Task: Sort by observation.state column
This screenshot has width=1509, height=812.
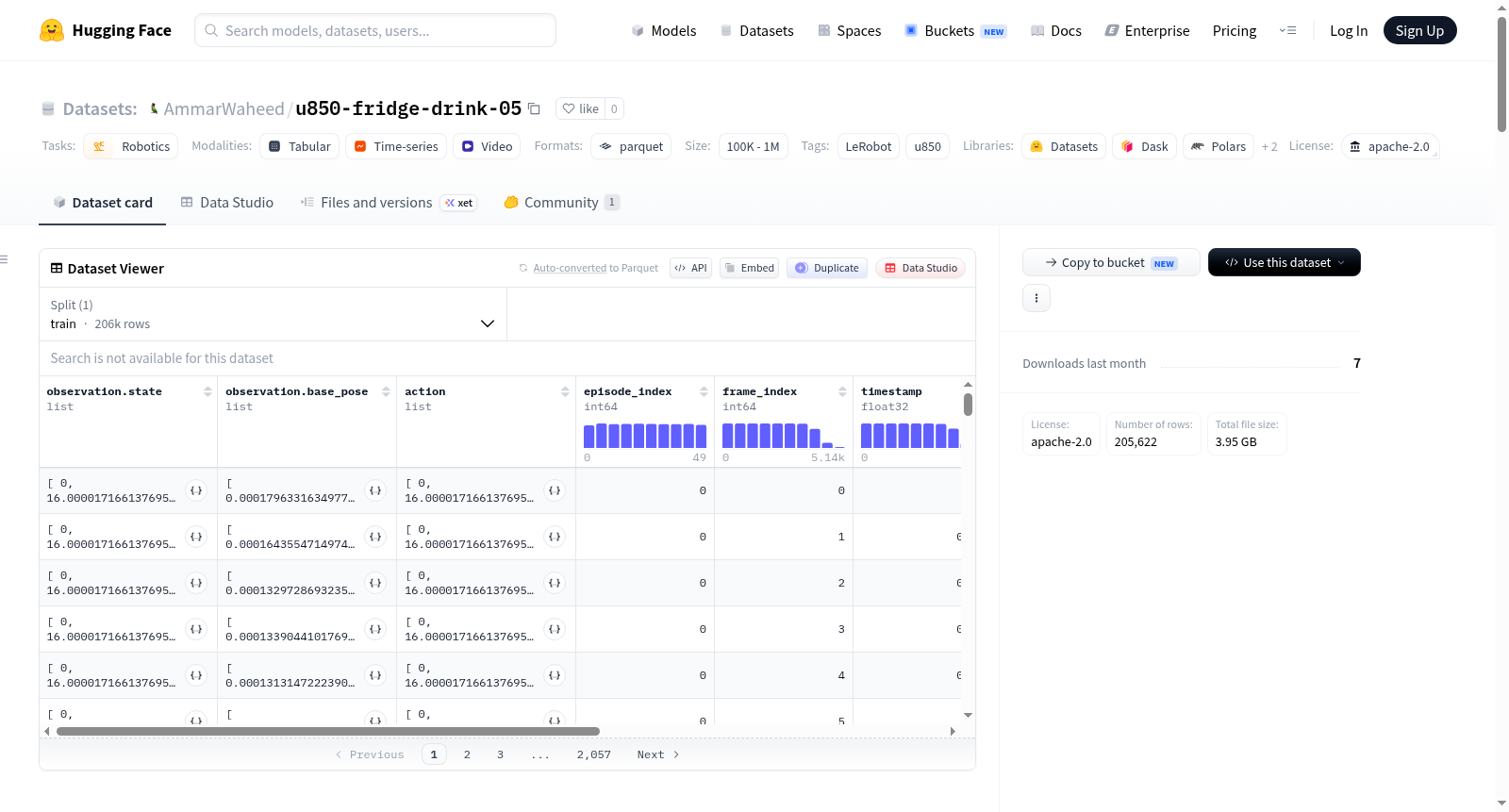Action: [x=207, y=391]
